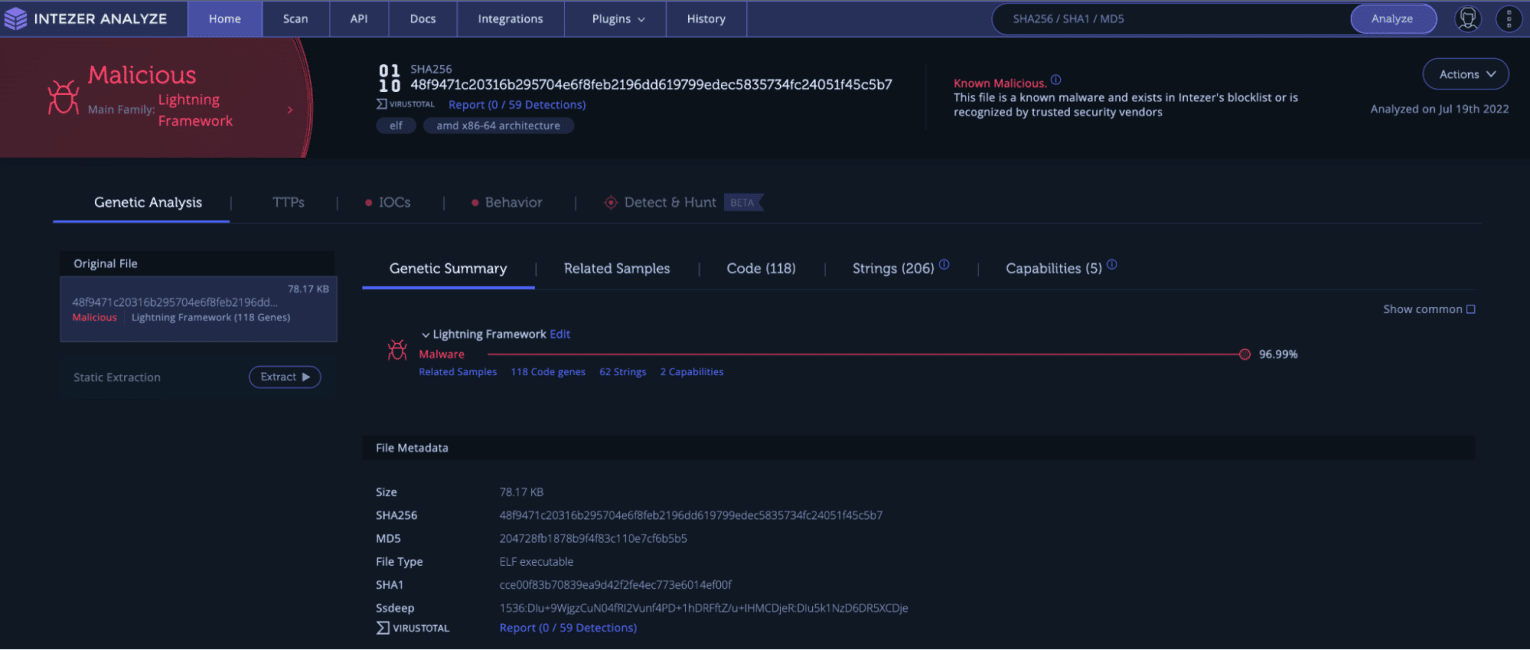Open File Metadata VirusTotal Report link
Screen dimensions: 1530x650
click(x=568, y=628)
